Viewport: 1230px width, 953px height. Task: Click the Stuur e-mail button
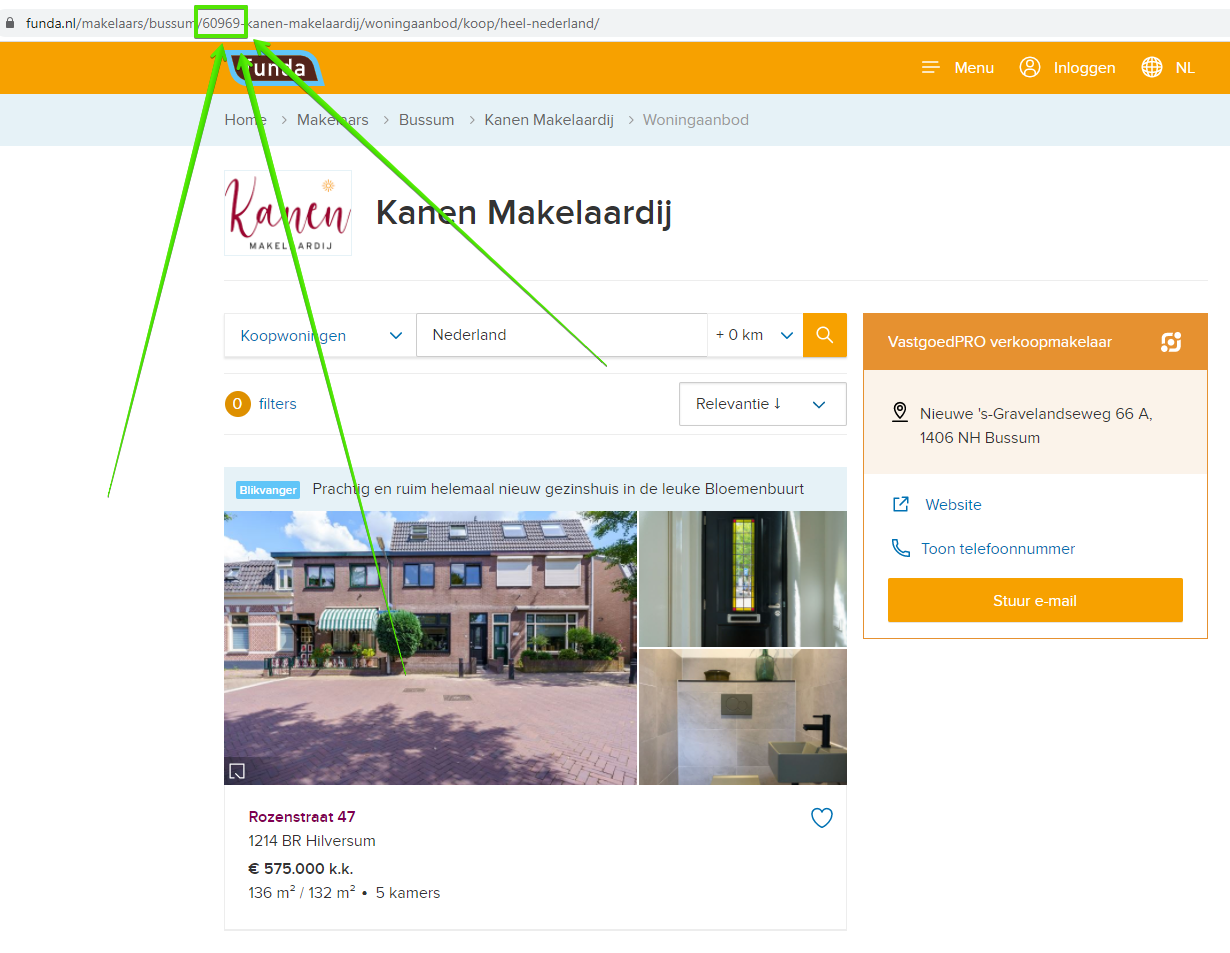pos(1035,600)
